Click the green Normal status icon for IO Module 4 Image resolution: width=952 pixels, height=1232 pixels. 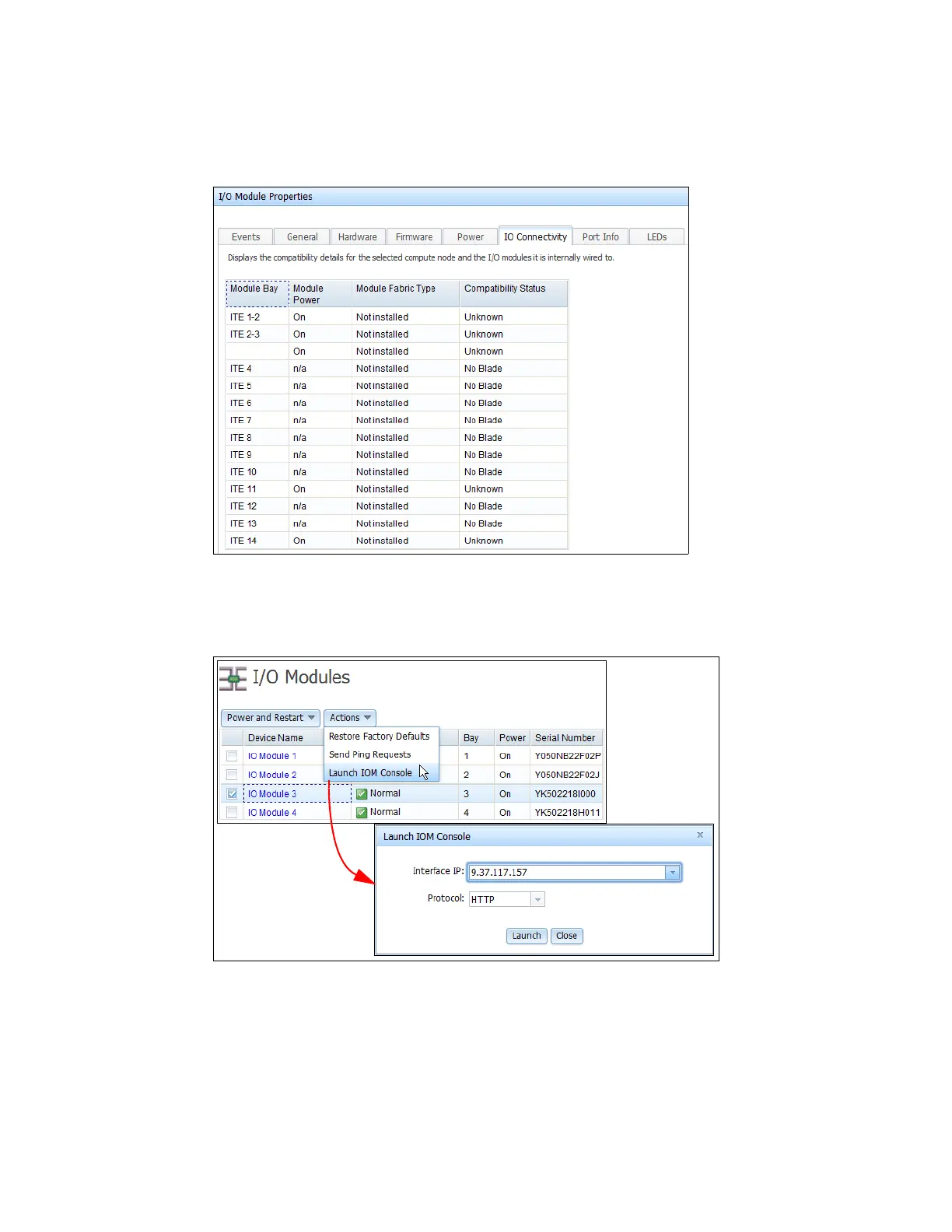[362, 813]
